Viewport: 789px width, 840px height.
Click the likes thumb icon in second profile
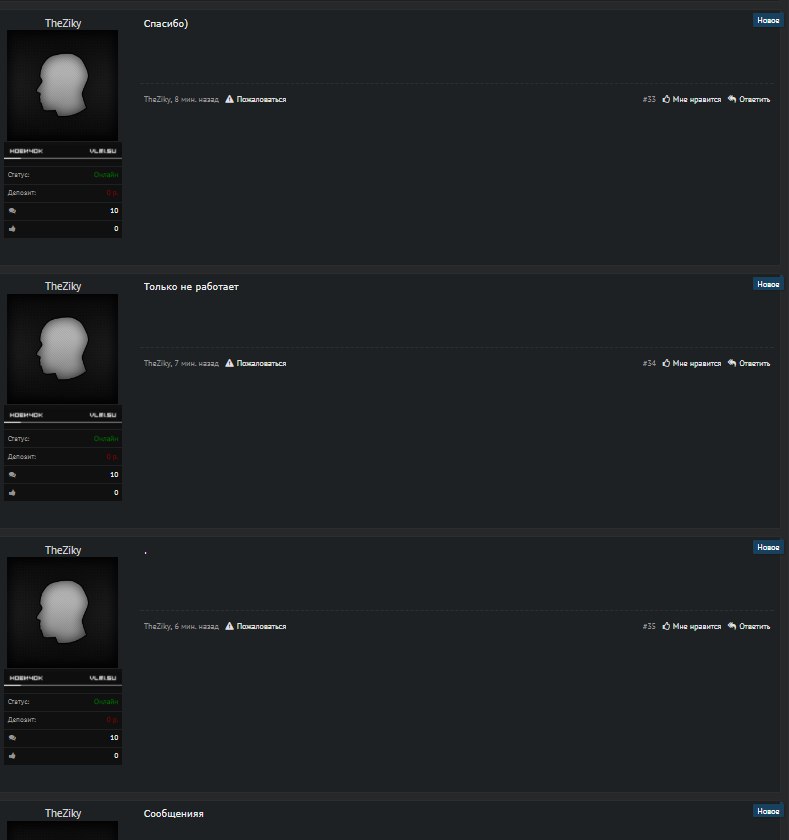pos(12,493)
